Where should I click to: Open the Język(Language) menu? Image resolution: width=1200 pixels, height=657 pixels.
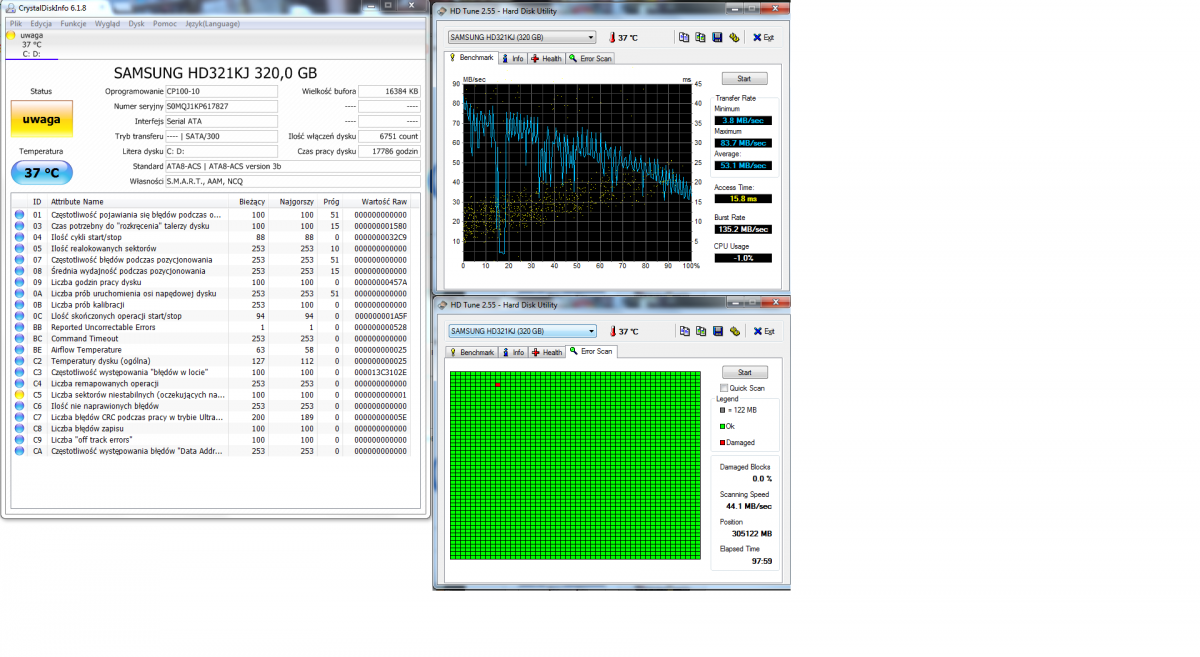211,23
